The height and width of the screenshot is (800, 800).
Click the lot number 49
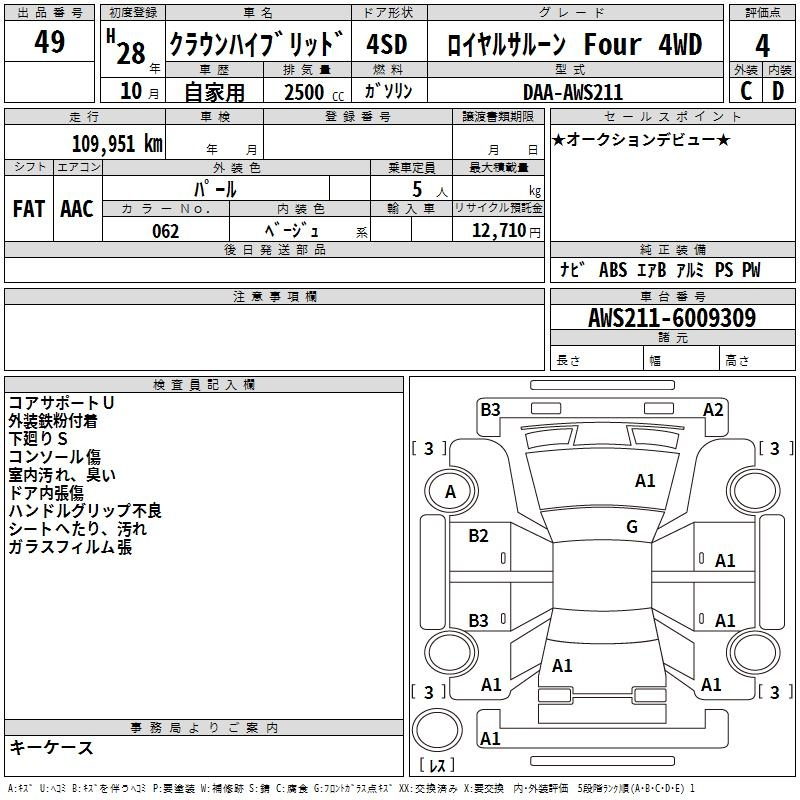point(49,42)
